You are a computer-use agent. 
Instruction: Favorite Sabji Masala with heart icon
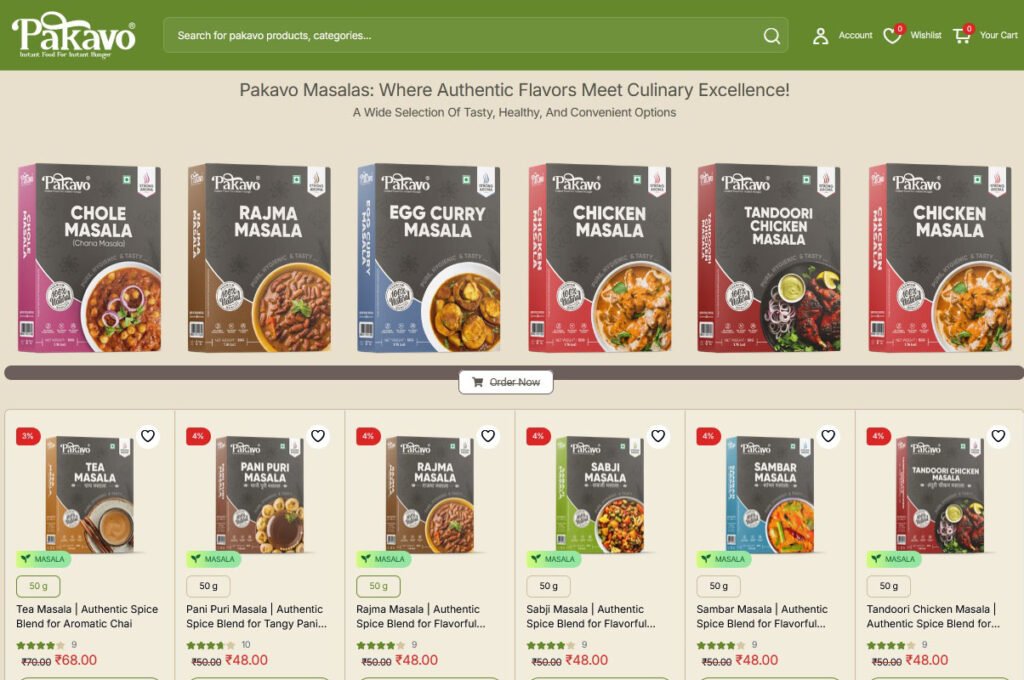[658, 436]
